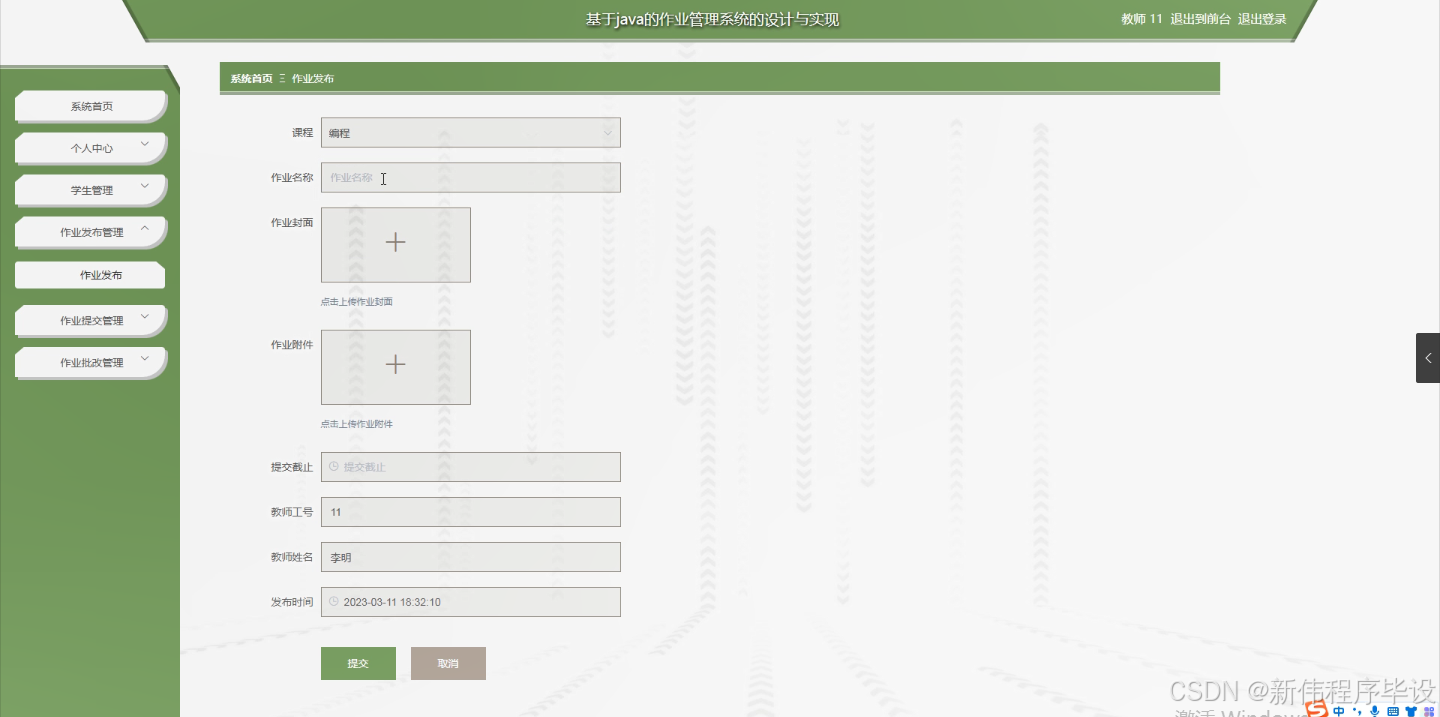Toggle punctuation mode in the IME toolbar
Viewport: 1440px width, 717px height.
pos(1357,712)
